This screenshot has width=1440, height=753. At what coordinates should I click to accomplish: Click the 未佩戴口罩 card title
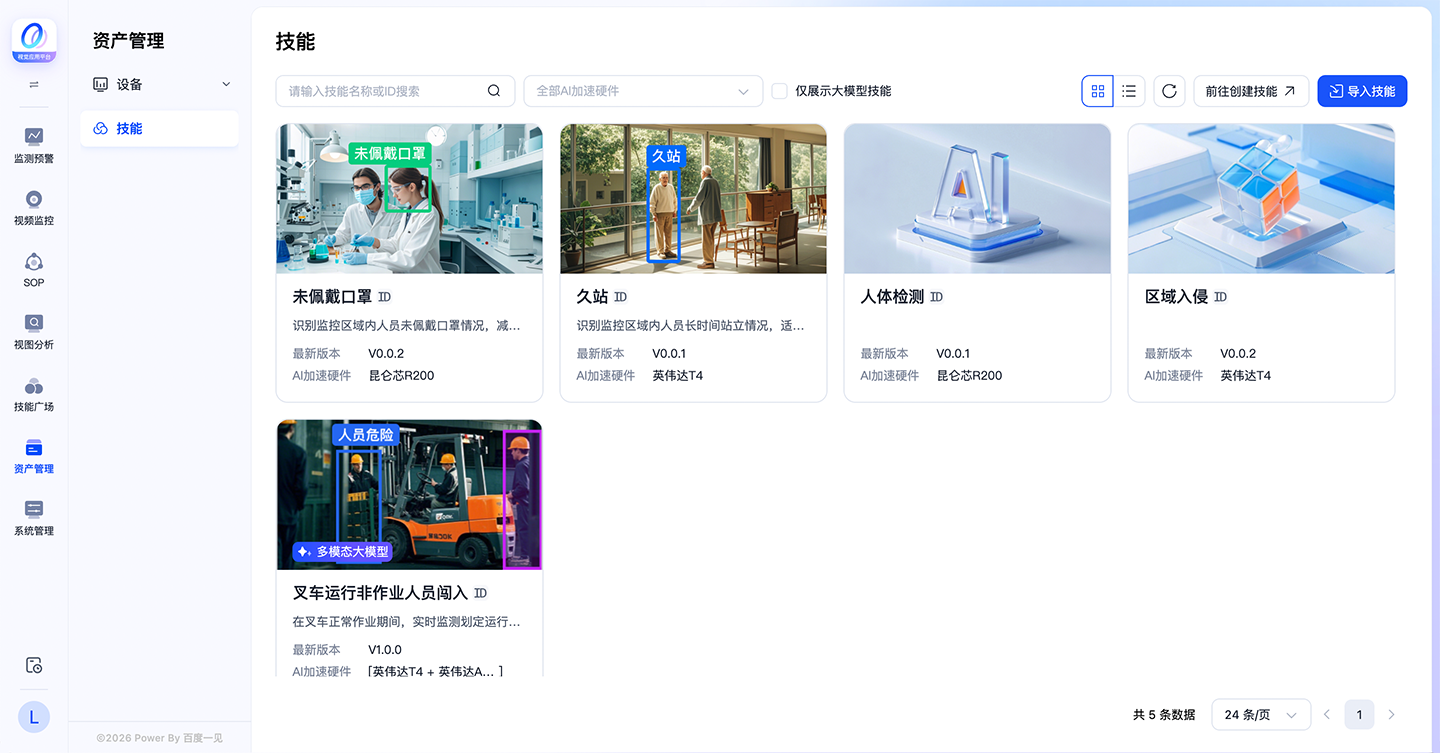(x=333, y=297)
